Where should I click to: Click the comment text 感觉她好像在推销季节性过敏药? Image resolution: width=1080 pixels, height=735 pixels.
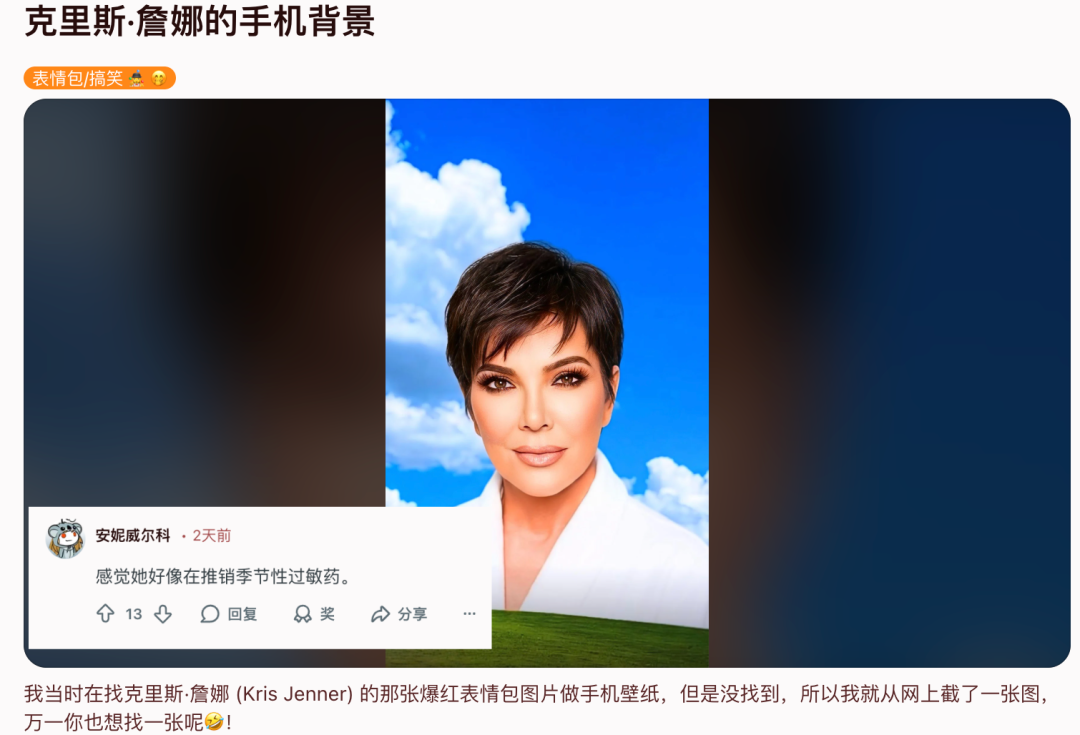click(223, 576)
